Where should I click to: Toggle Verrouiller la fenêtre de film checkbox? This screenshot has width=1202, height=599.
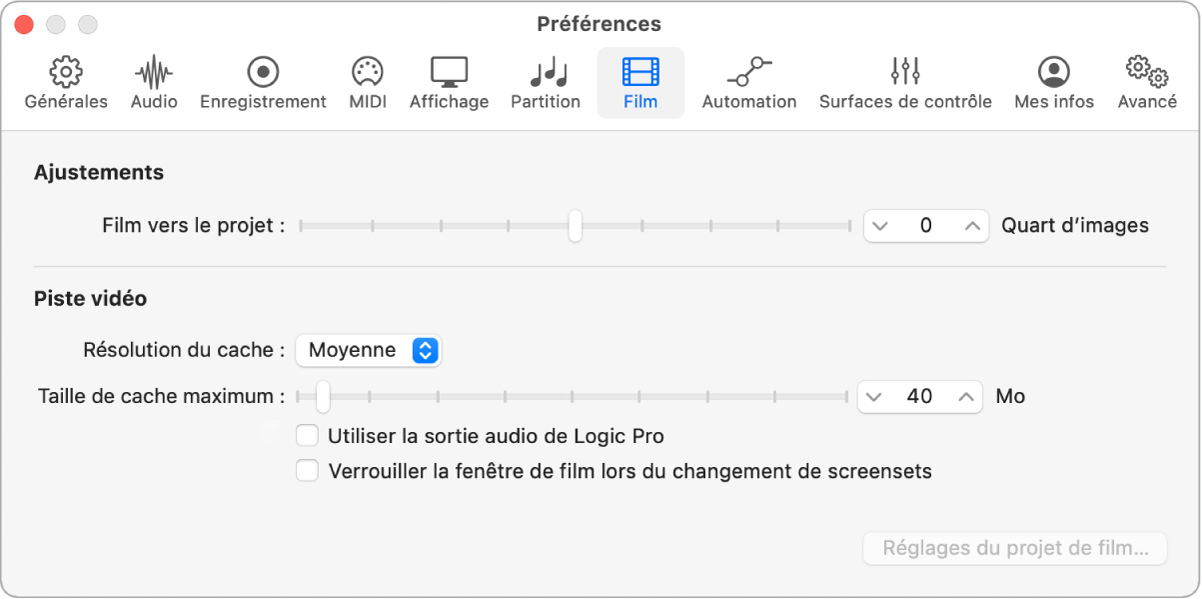pyautogui.click(x=308, y=471)
